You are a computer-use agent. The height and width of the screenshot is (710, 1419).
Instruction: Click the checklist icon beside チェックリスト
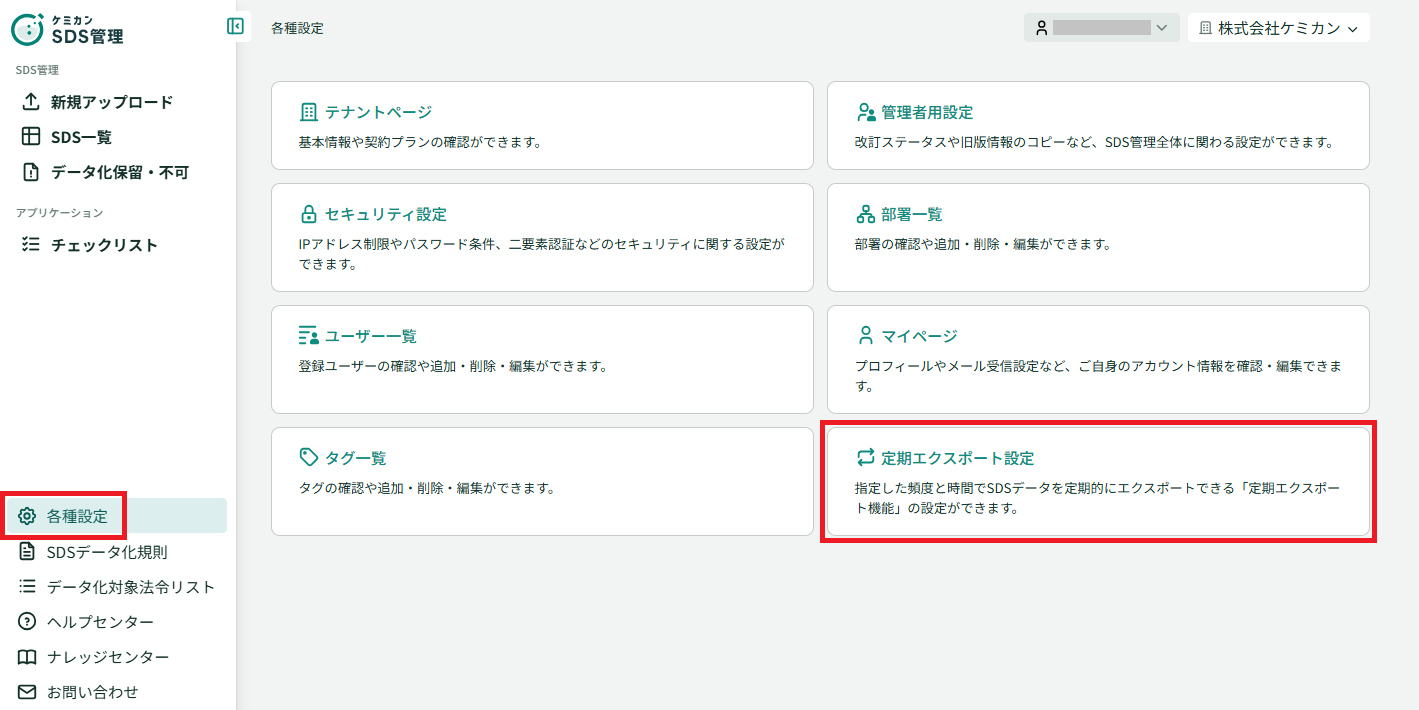[x=31, y=245]
